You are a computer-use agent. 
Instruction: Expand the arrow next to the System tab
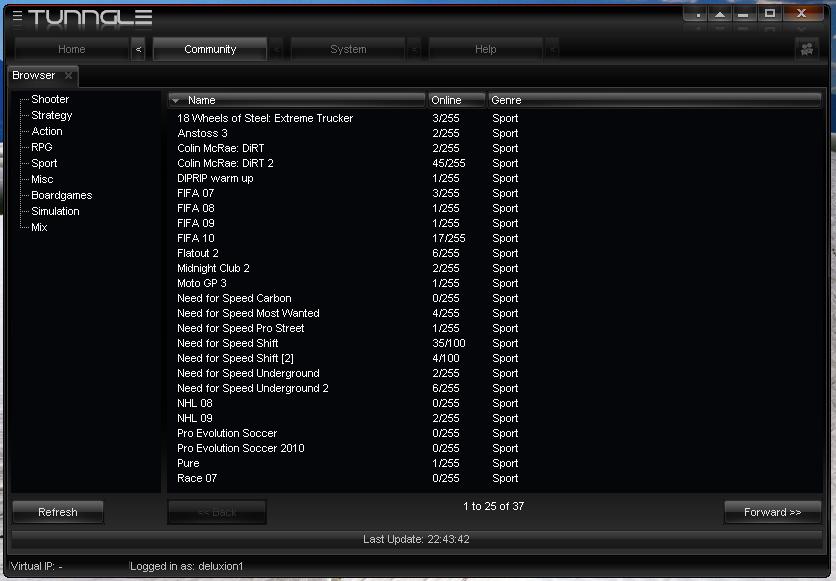point(414,49)
